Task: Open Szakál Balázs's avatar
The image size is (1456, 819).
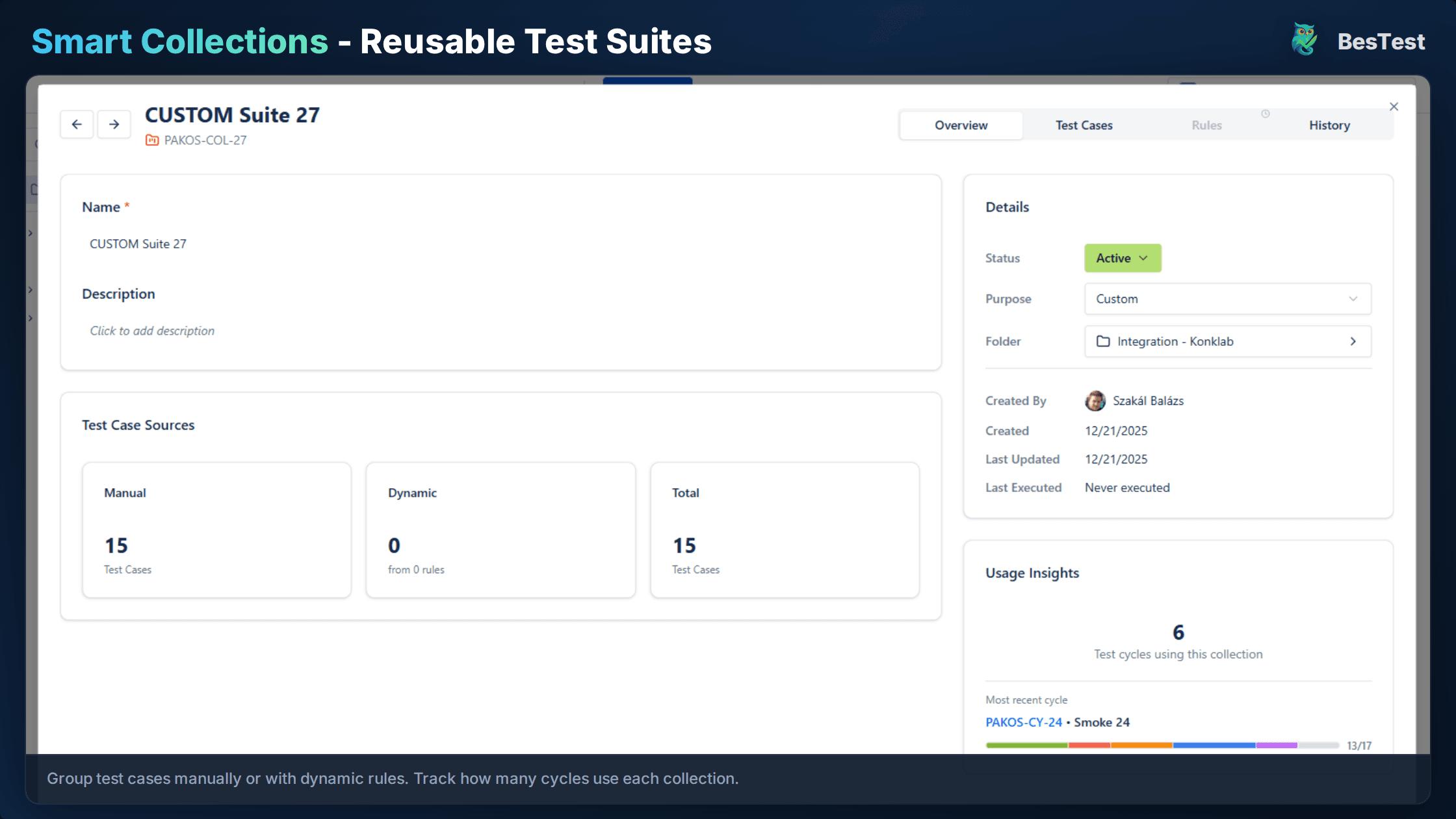Action: pyautogui.click(x=1095, y=400)
